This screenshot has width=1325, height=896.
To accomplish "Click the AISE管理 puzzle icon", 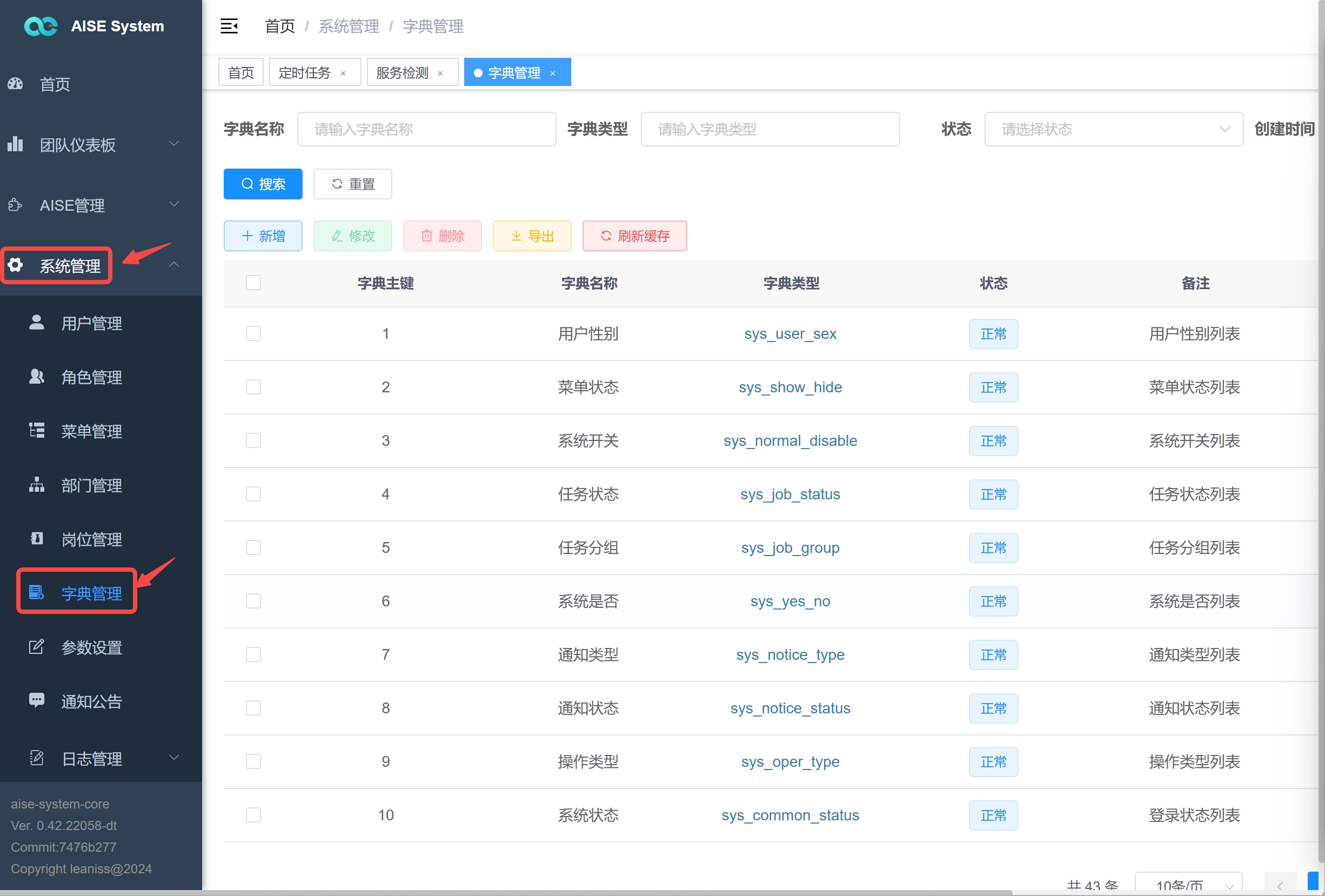I will [x=15, y=205].
